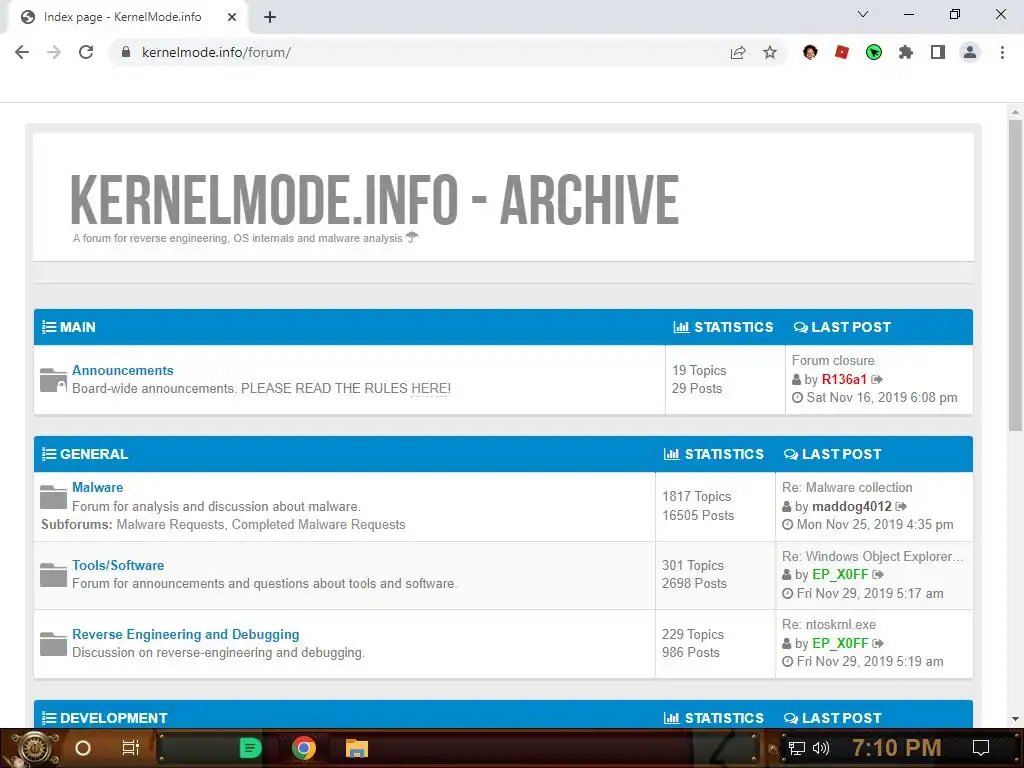Image resolution: width=1024 pixels, height=768 pixels.
Task: Click 'Re: Malware collection' last post title
Action: [847, 487]
